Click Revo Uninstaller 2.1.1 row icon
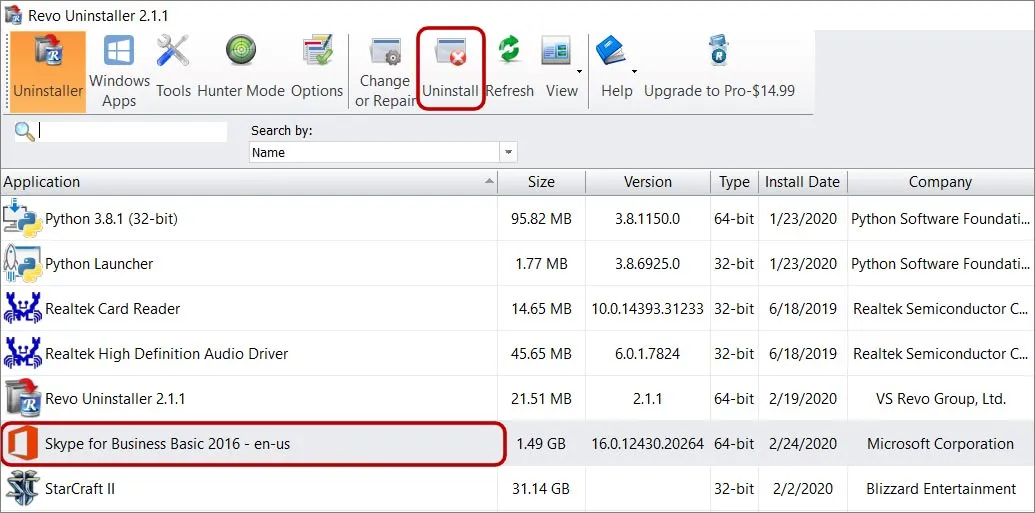The width and height of the screenshot is (1035, 513). pyautogui.click(x=22, y=398)
